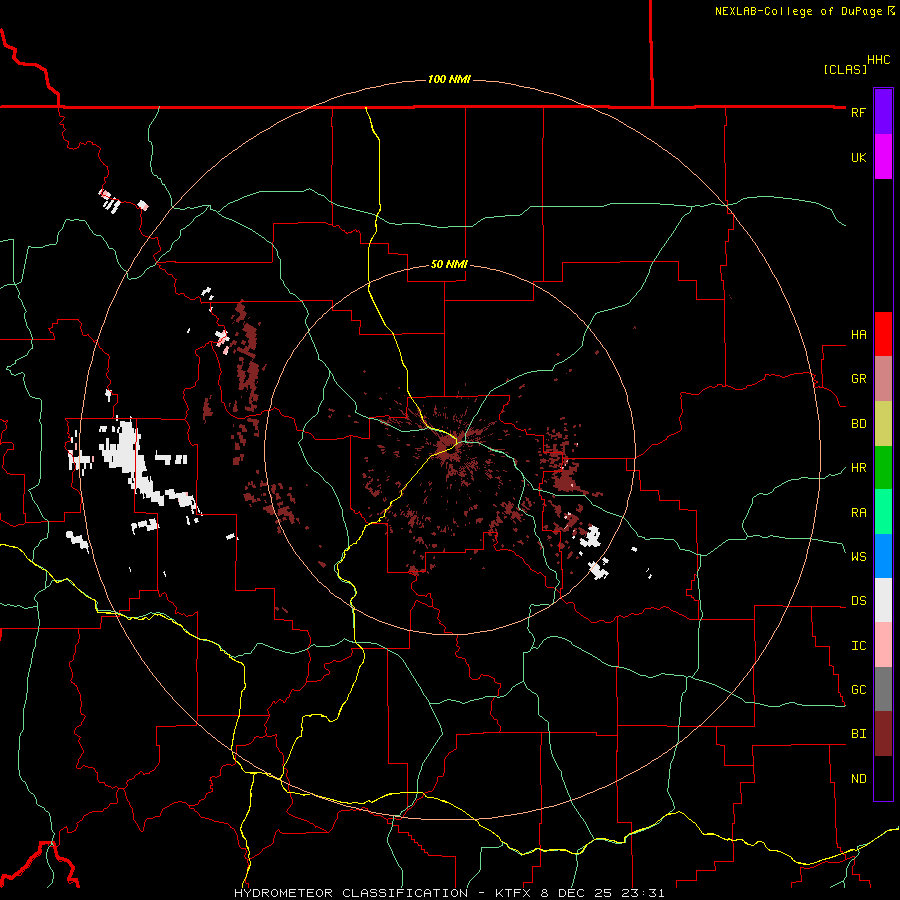Click the GR salmon legend swatch
The image size is (900, 900).
tap(883, 379)
